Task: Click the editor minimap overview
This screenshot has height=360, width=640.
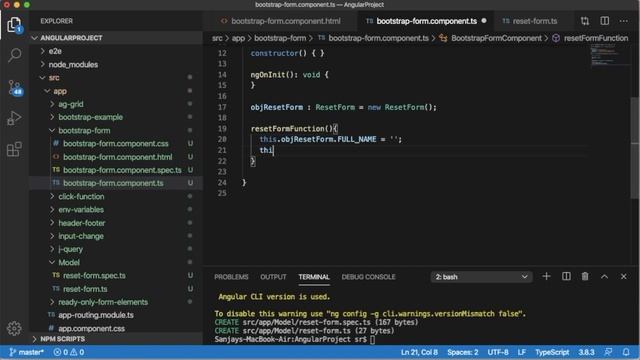Action: [609, 55]
